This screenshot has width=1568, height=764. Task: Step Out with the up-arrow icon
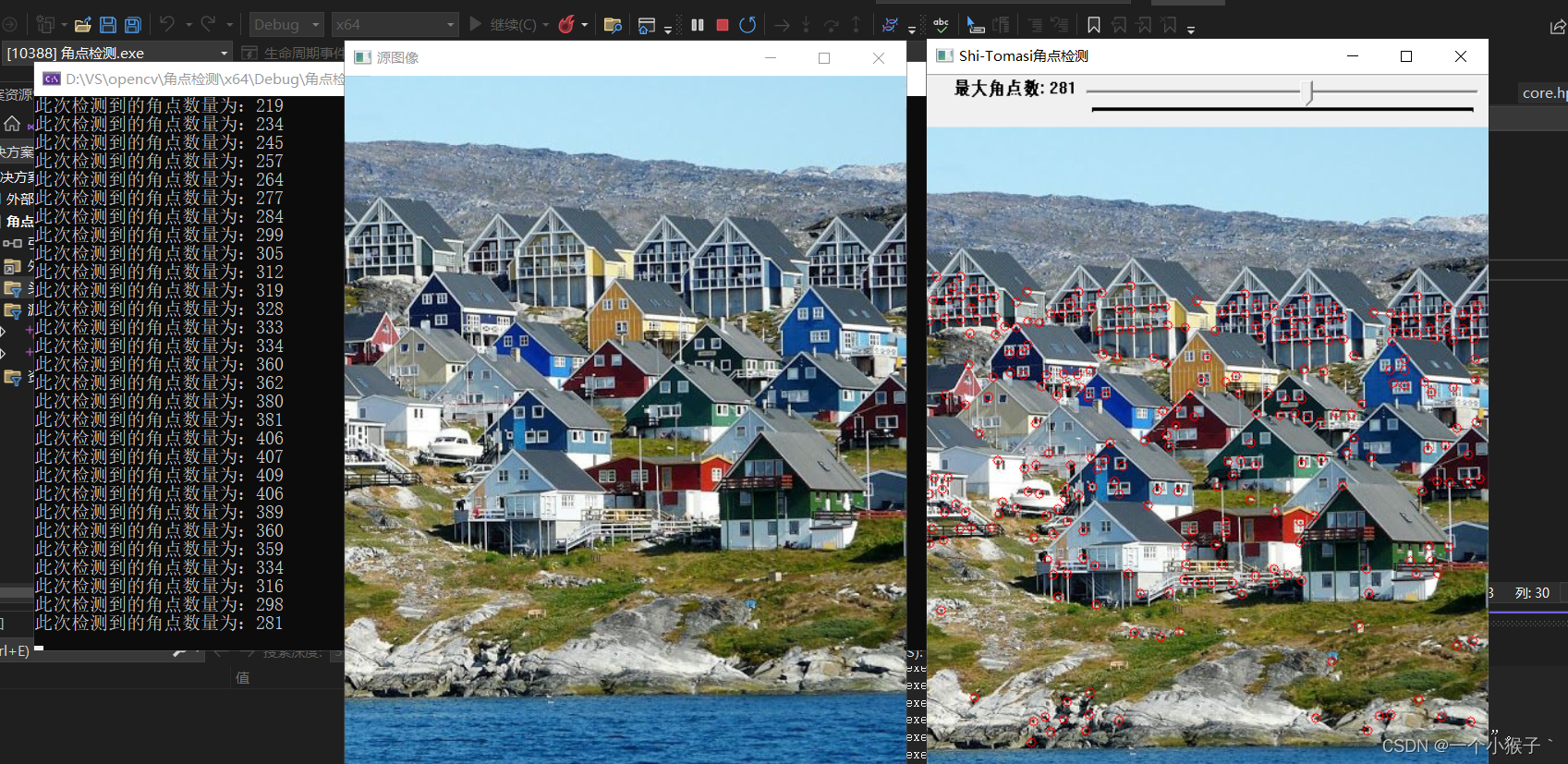pos(856,25)
